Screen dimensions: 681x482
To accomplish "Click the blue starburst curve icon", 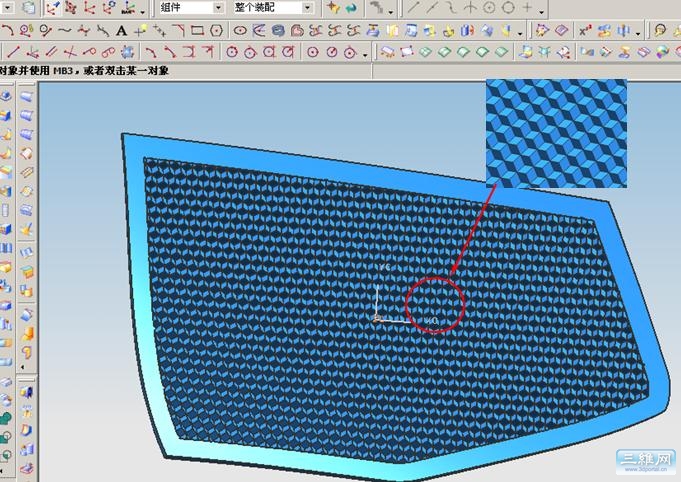I will click(127, 52).
